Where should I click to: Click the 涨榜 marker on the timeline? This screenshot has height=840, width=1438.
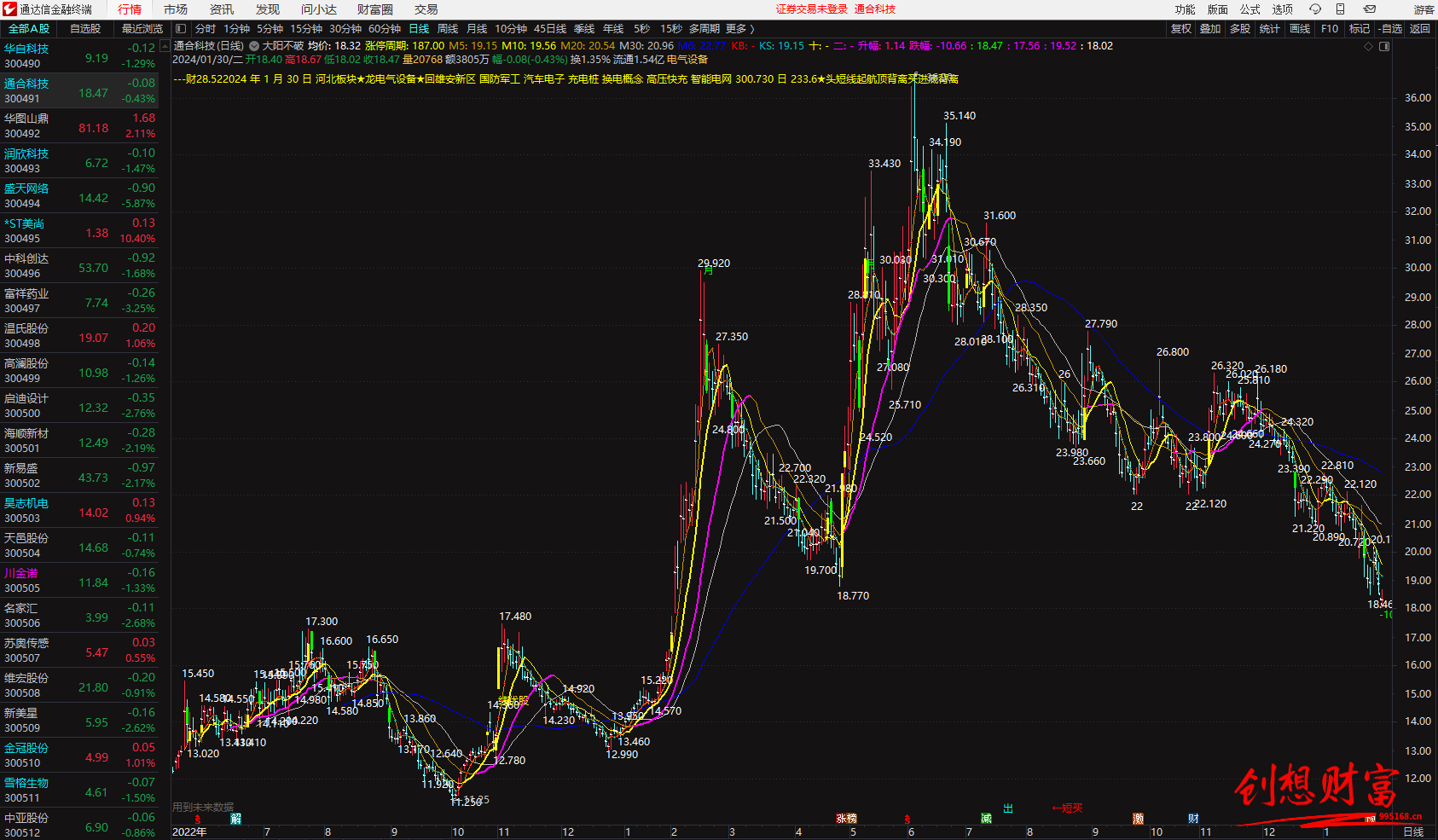point(846,819)
